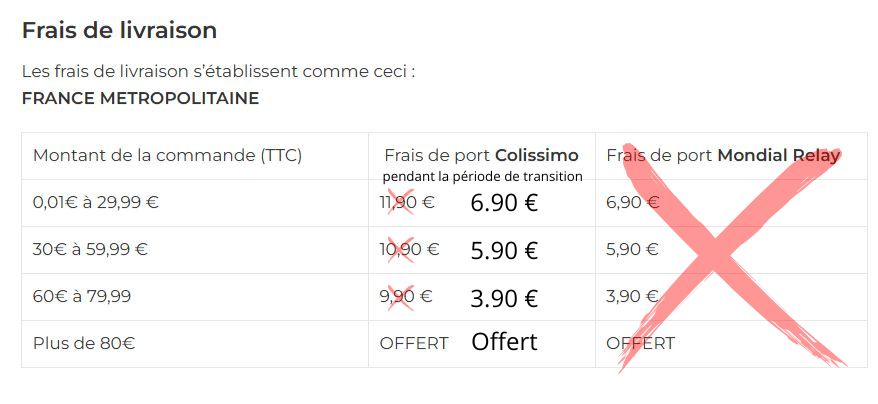Click the Montant de la commande (TTC) header

tap(167, 155)
